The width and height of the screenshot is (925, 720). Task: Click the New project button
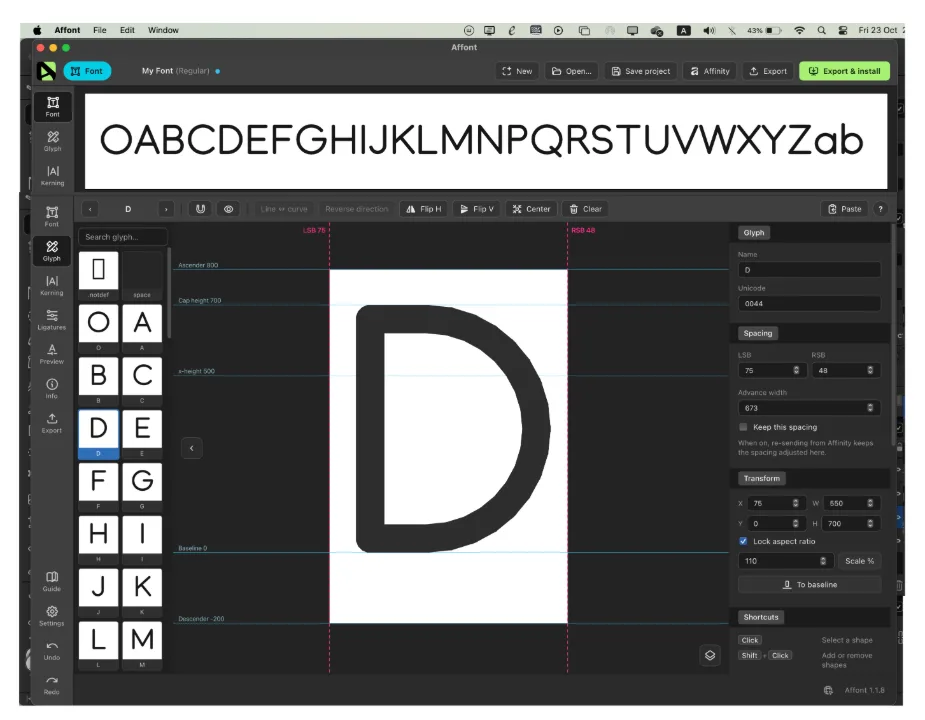click(x=517, y=71)
